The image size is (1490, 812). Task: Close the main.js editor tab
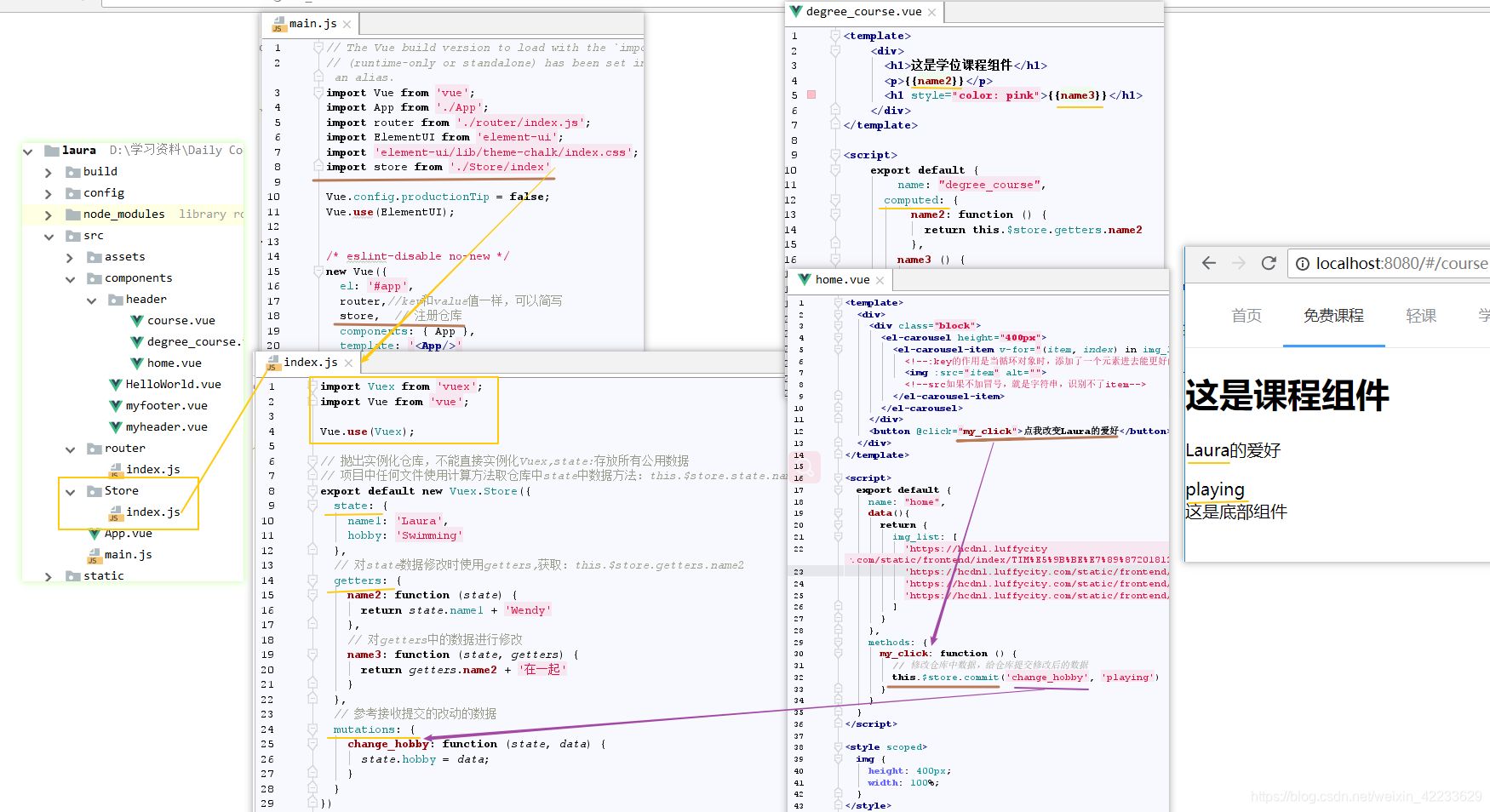(x=347, y=25)
